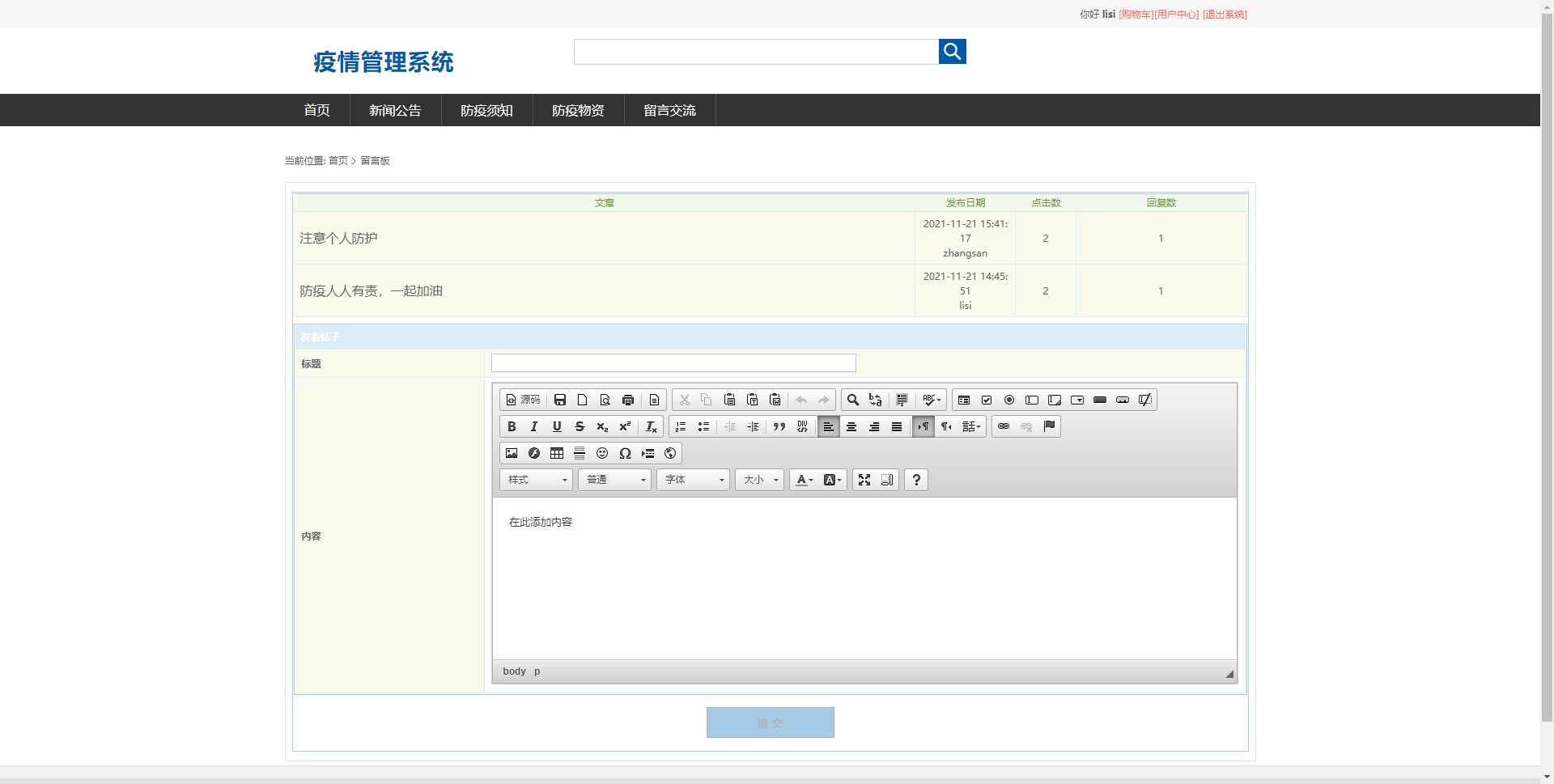
Task: Toggle Italic formatting
Action: pos(534,426)
